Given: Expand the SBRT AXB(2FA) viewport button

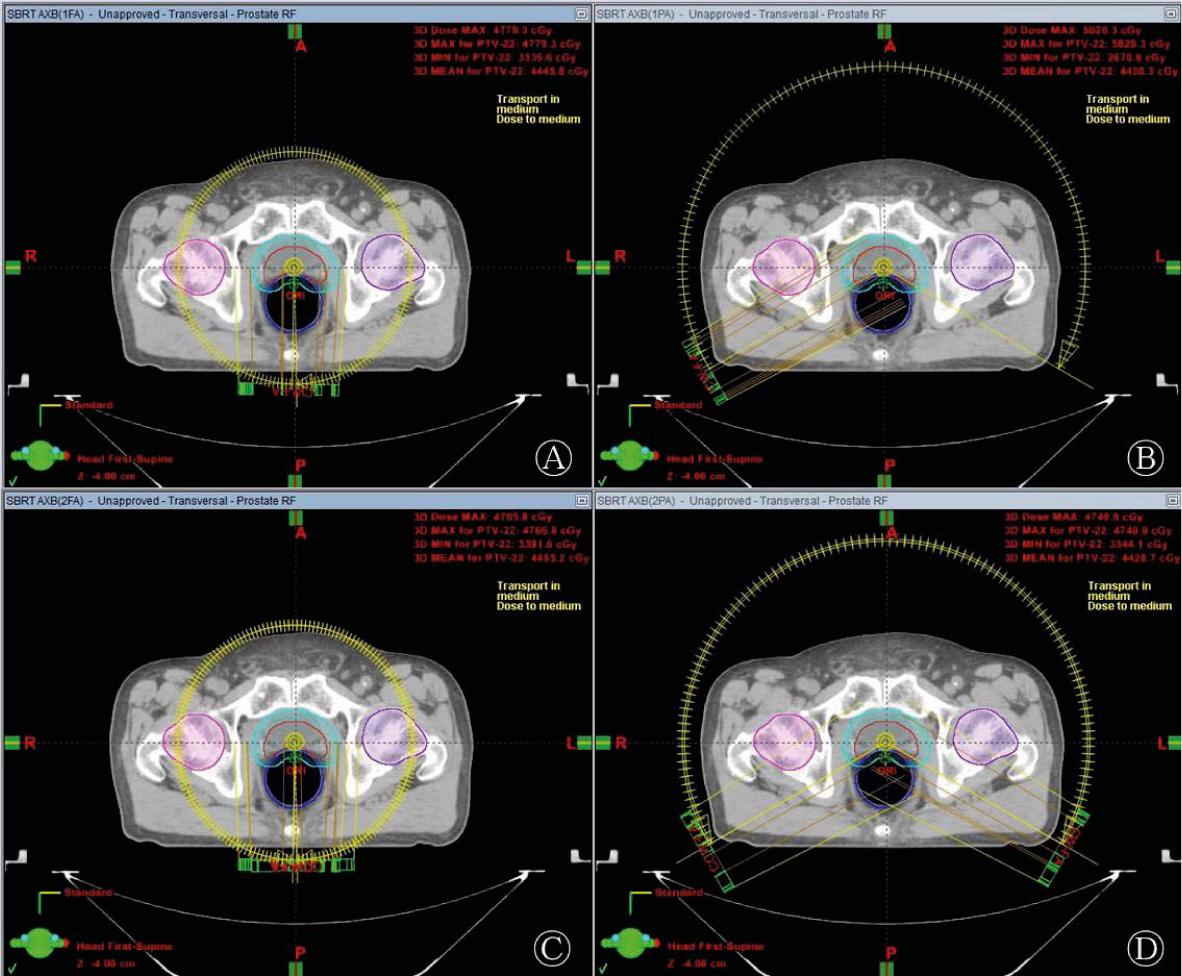Looking at the screenshot, I should click(581, 501).
